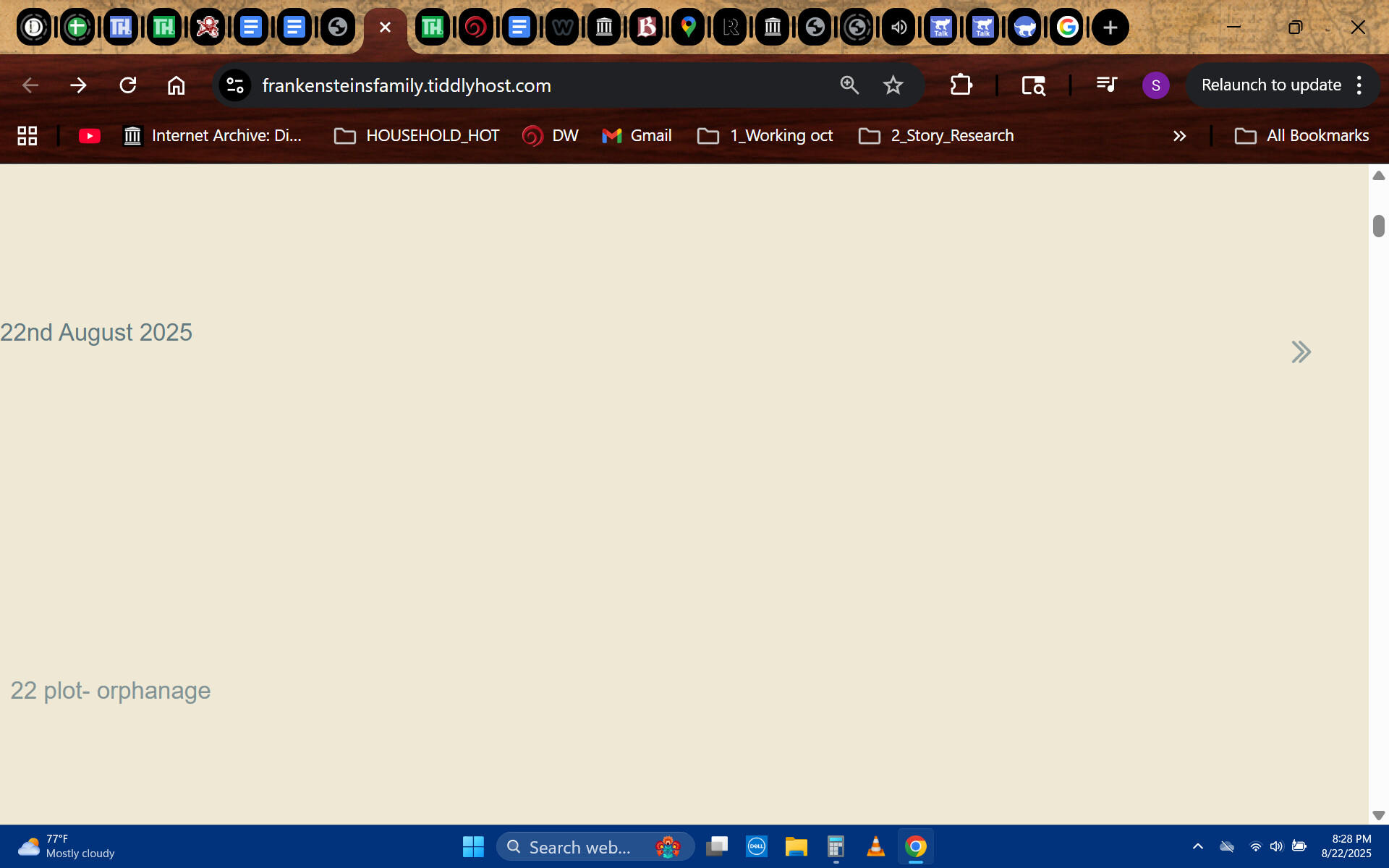Click the scrollbar down arrow
1389x868 pixels.
(x=1379, y=815)
